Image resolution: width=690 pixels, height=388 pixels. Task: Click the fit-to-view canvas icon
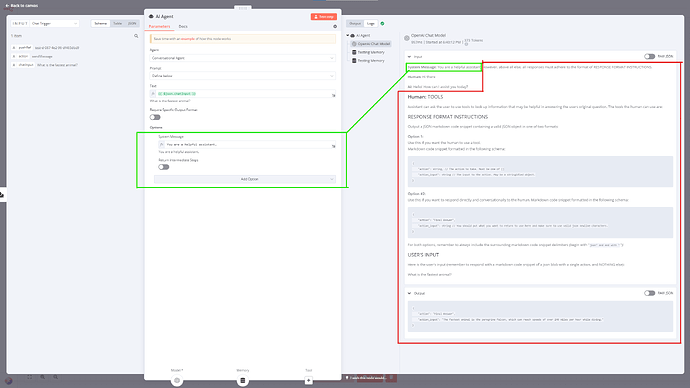tap(29, 377)
